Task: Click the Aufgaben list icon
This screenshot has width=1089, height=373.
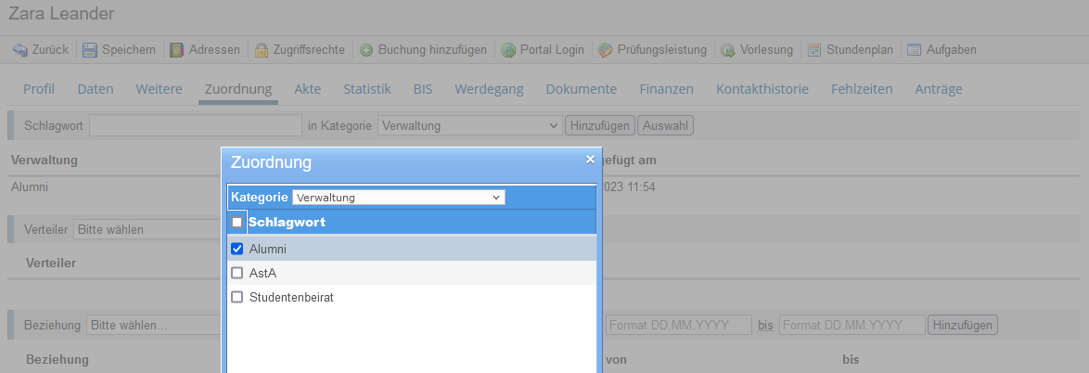Action: [914, 50]
